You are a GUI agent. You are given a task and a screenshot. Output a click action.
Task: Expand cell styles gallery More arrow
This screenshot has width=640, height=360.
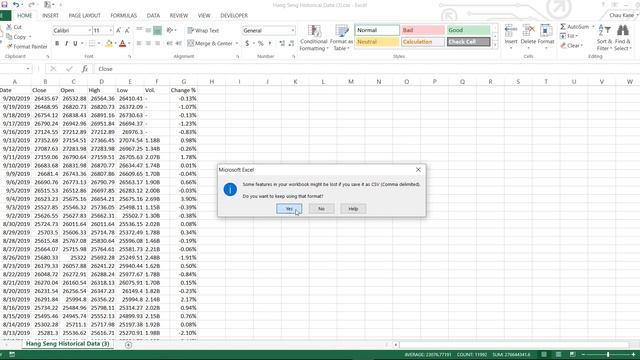[495, 45]
